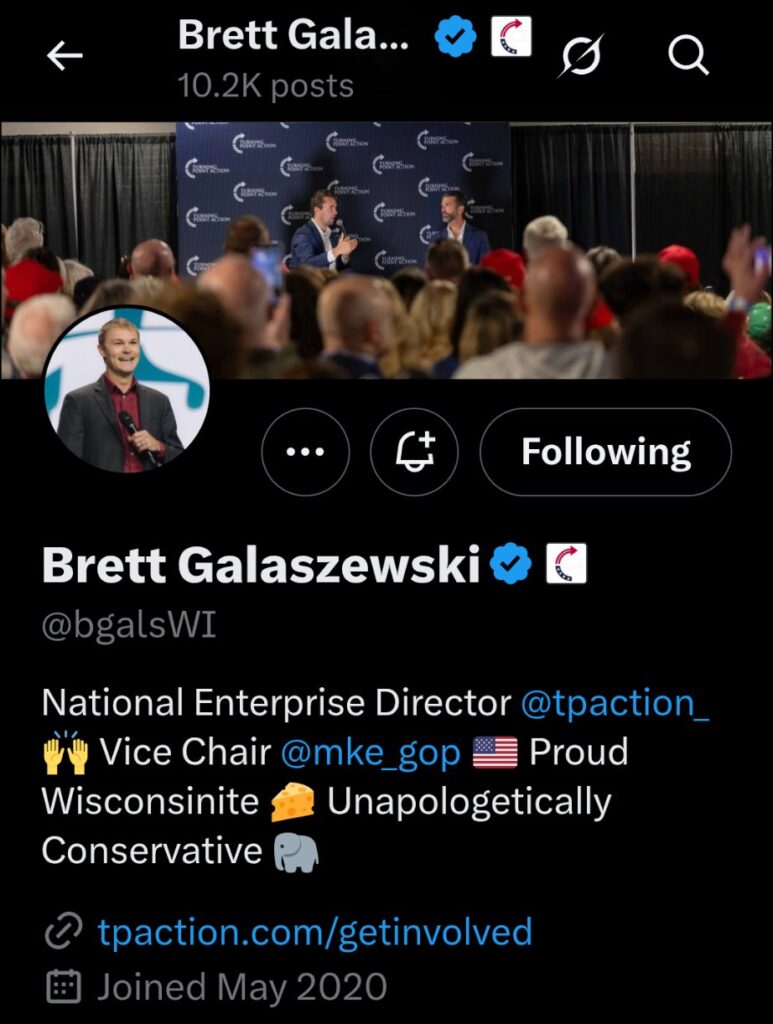The image size is (773, 1024).
Task: Tap the blue verified badge beside Brett Galaszewski
Action: (x=512, y=563)
